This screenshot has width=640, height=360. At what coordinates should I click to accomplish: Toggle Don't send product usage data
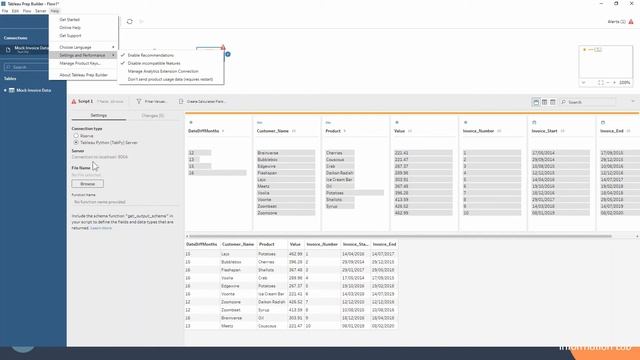coord(171,79)
